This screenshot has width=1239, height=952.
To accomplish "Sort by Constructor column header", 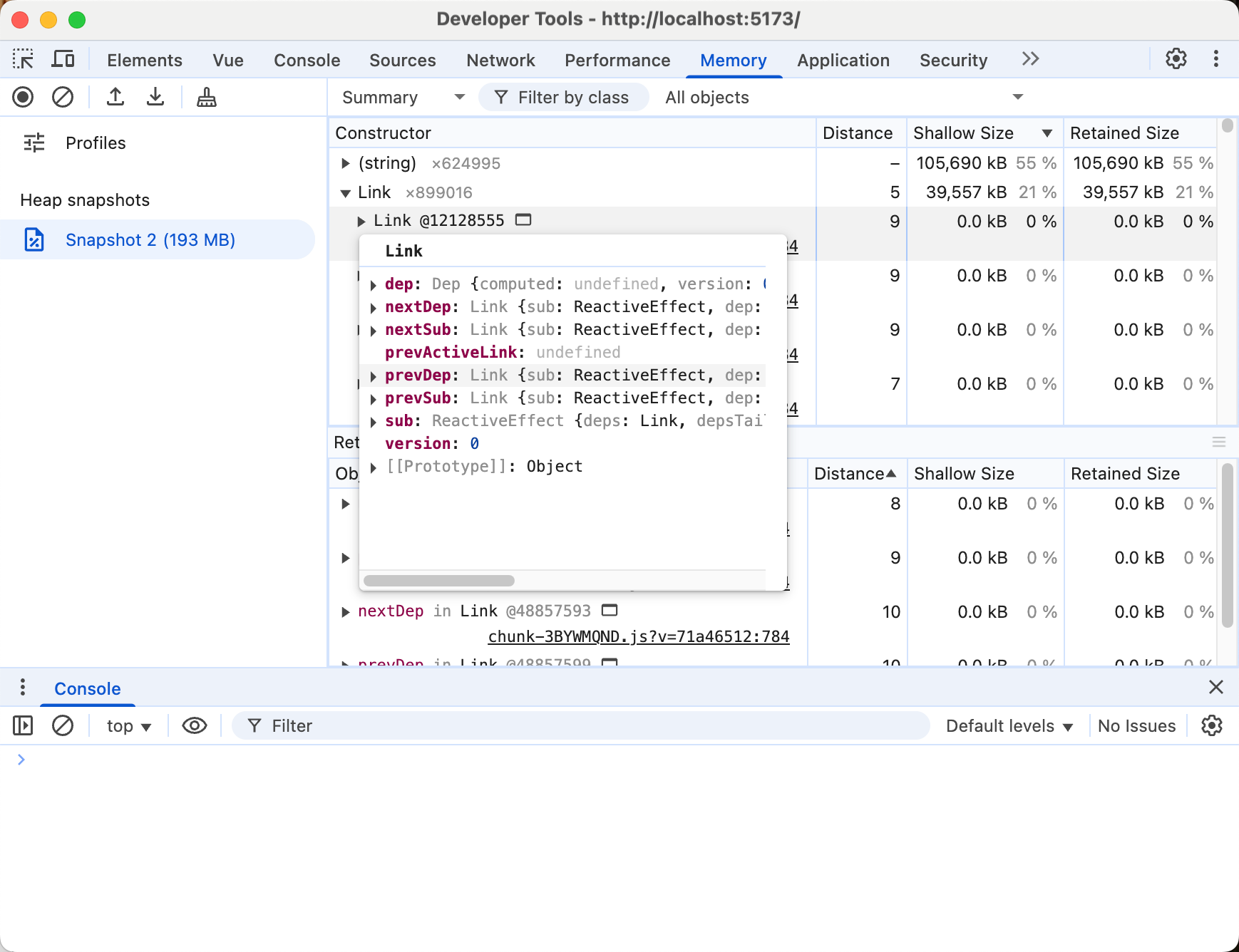I will pyautogui.click(x=572, y=133).
